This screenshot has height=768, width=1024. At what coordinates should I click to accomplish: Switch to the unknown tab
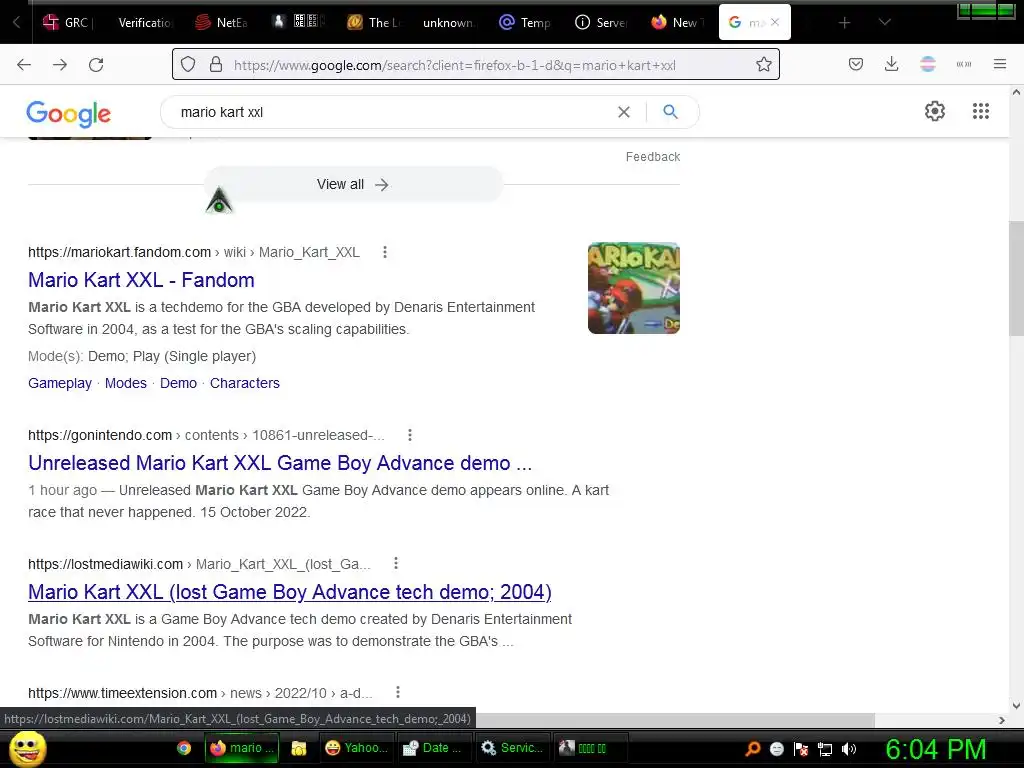(x=447, y=22)
